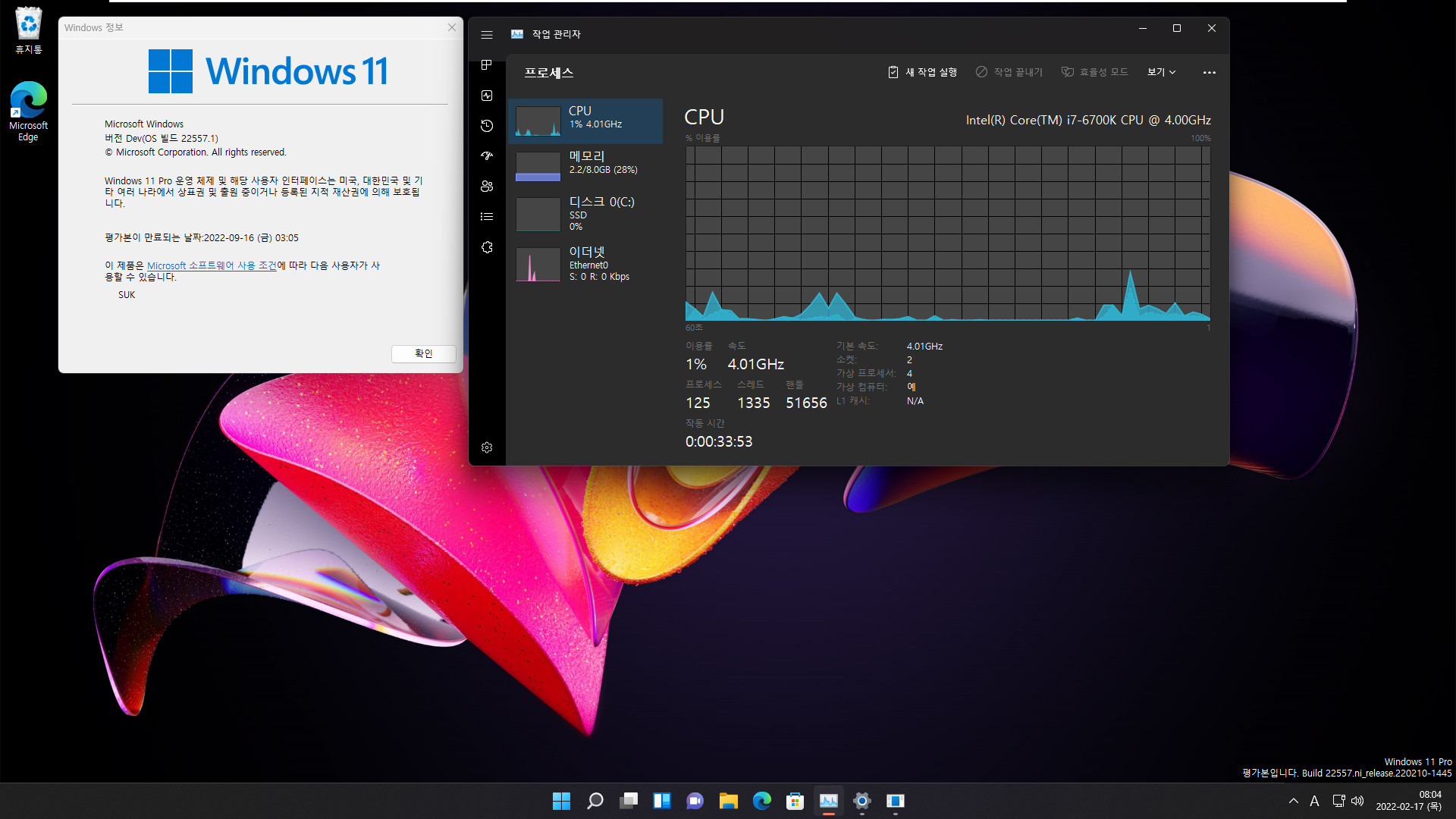Select the Microsoft Edge desktop icon

tap(29, 111)
